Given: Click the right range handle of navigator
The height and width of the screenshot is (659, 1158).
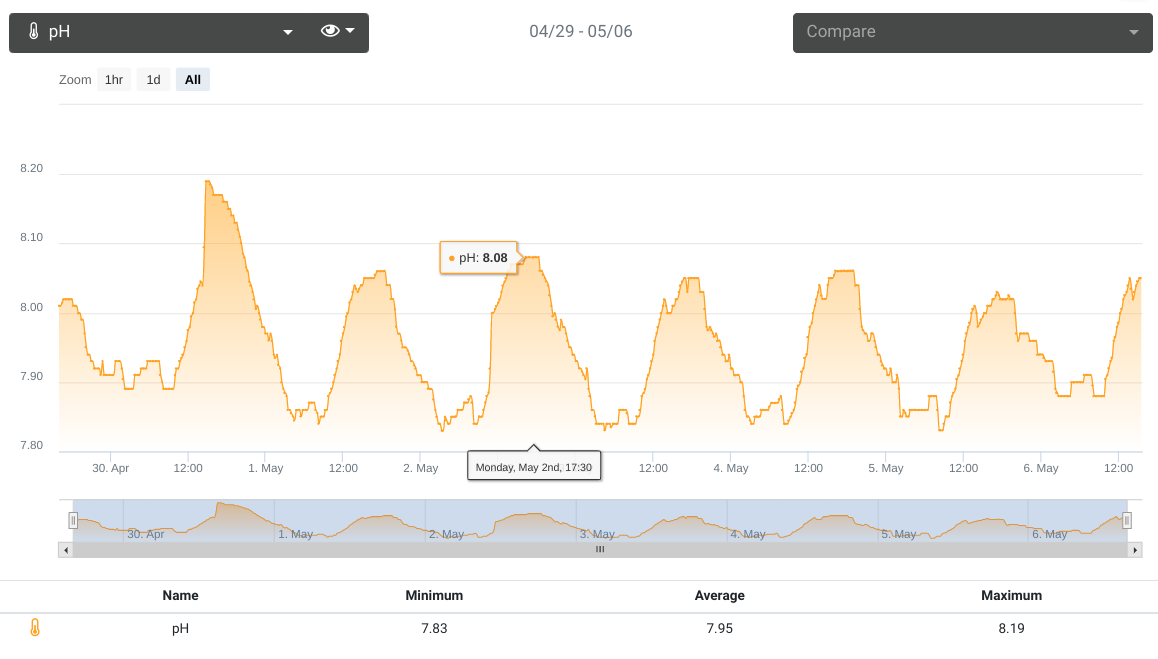Looking at the screenshot, I should 1127,521.
